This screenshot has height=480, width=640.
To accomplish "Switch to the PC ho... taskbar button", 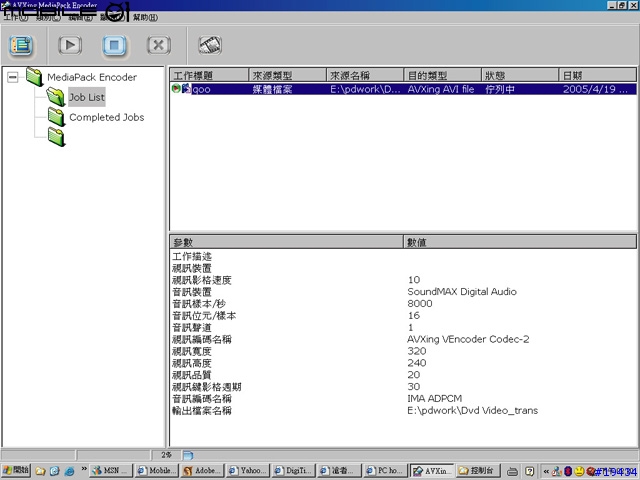I will pos(385,471).
